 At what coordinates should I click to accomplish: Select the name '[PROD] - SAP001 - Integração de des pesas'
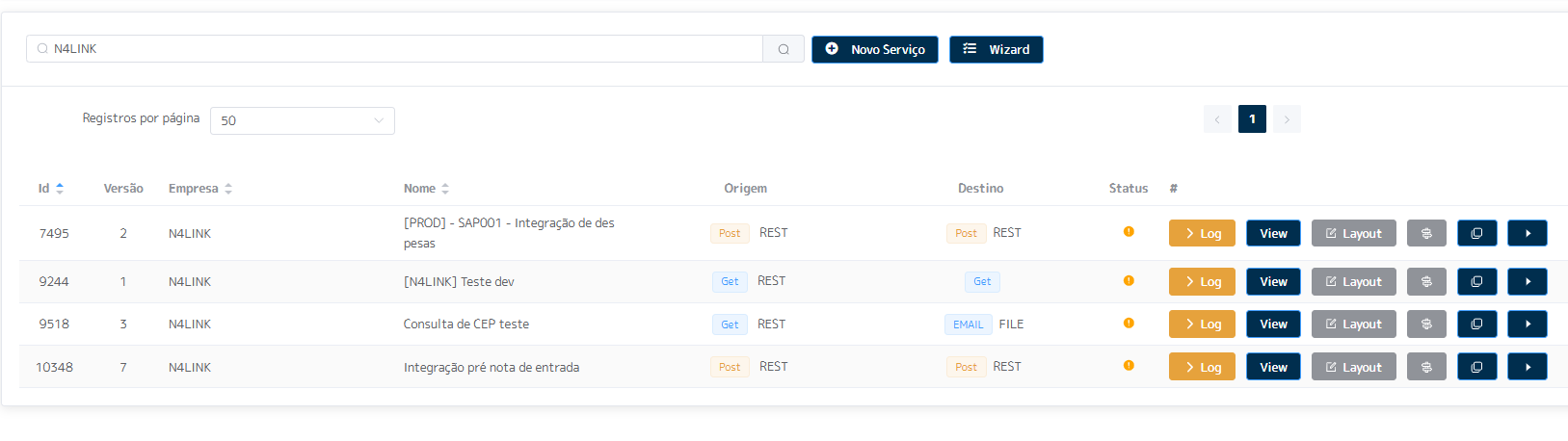pos(509,233)
